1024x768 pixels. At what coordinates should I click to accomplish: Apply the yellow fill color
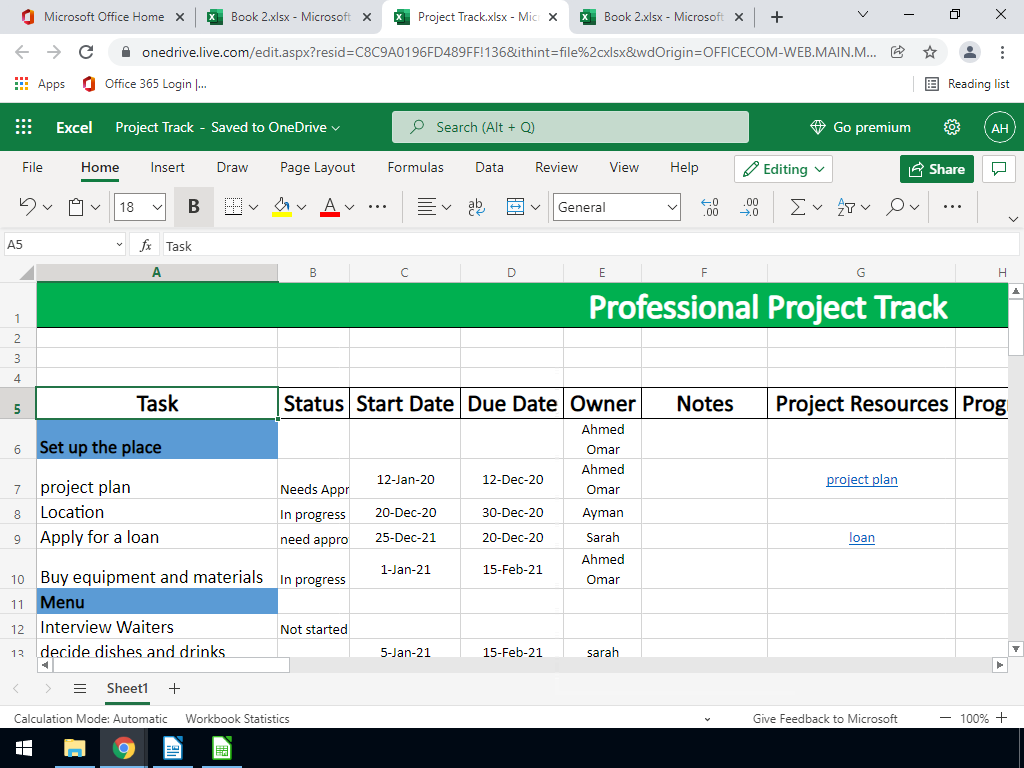coord(282,207)
